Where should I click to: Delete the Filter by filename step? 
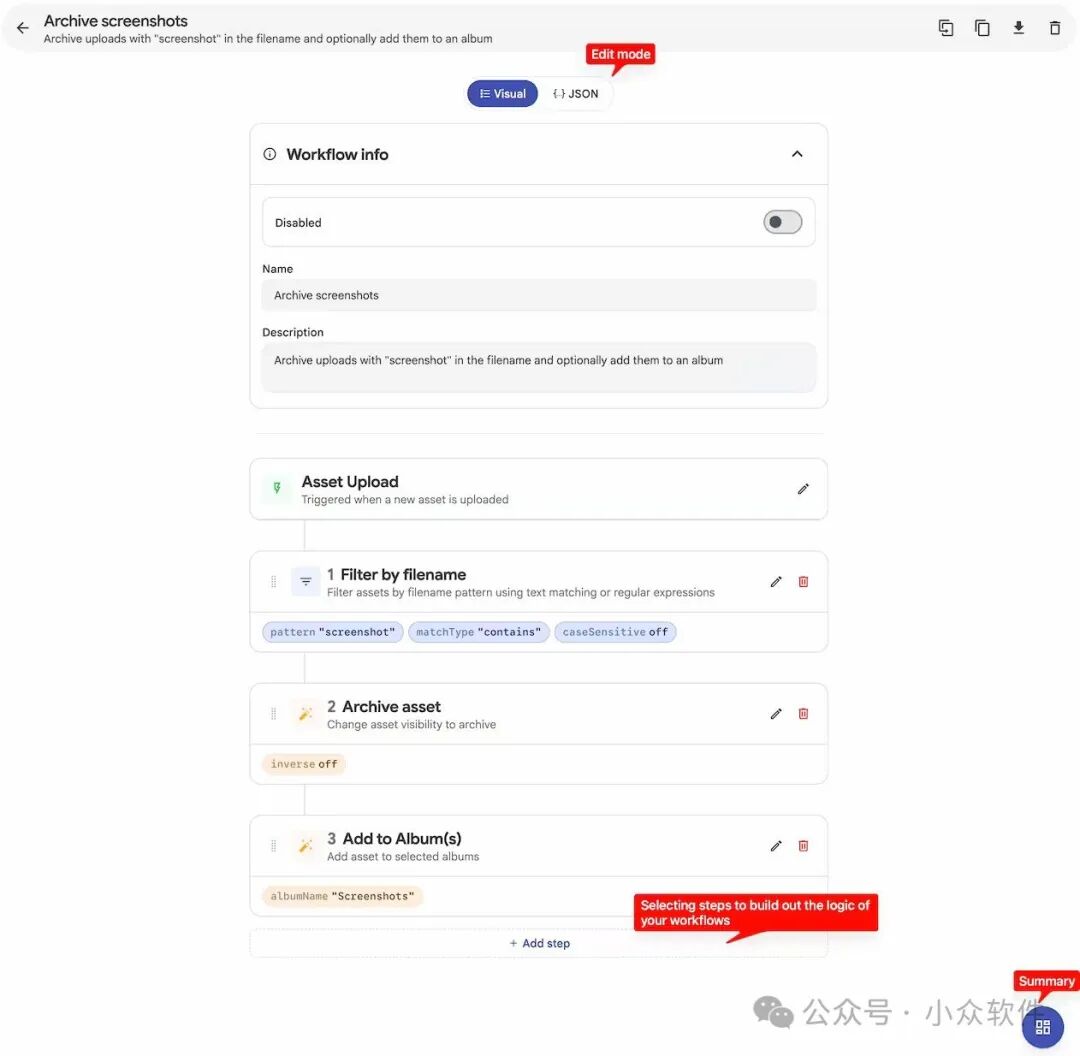(x=803, y=582)
